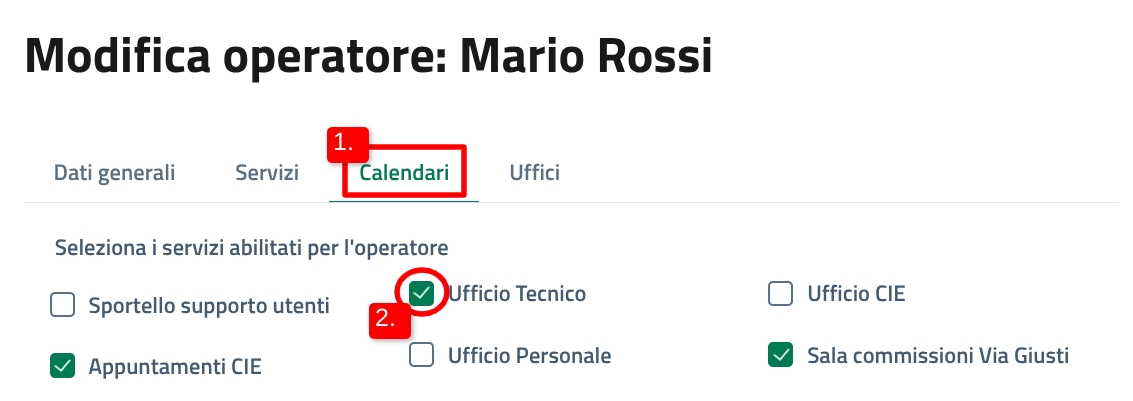Check the Ufficio CIE checkbox box
The width and height of the screenshot is (1133, 401).
pos(781,294)
